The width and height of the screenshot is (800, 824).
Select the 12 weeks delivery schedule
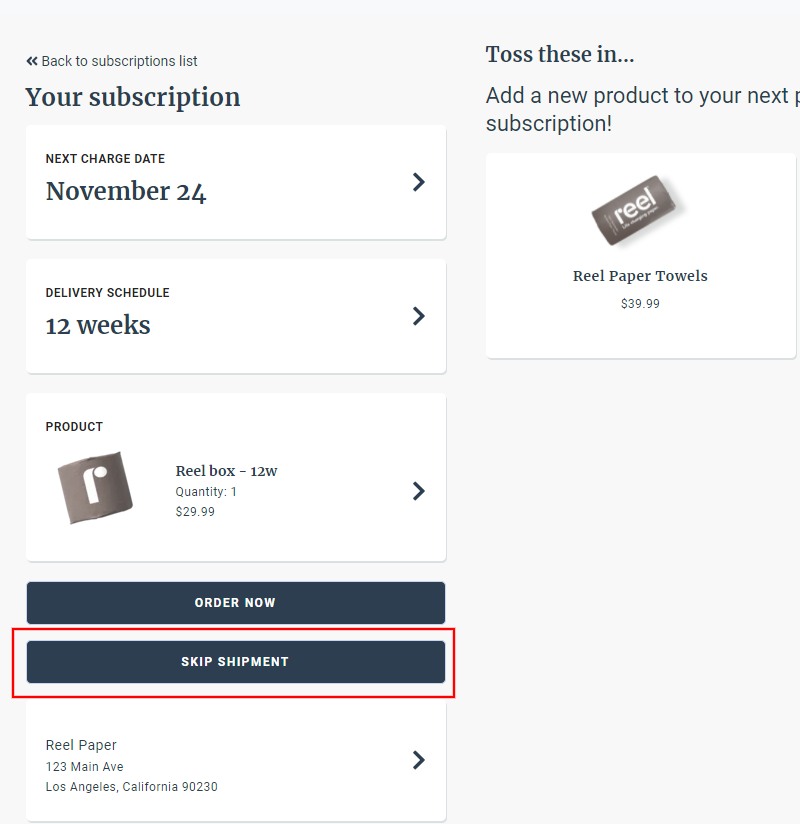98,325
